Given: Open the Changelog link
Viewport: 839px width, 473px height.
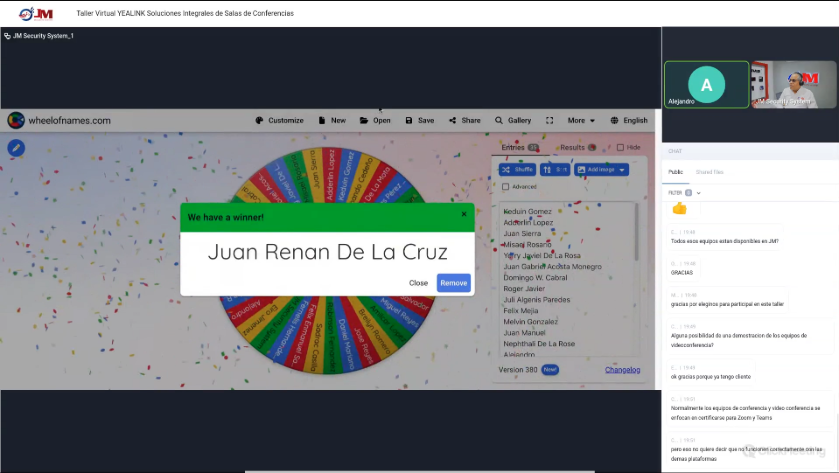Looking at the screenshot, I should pyautogui.click(x=622, y=370).
